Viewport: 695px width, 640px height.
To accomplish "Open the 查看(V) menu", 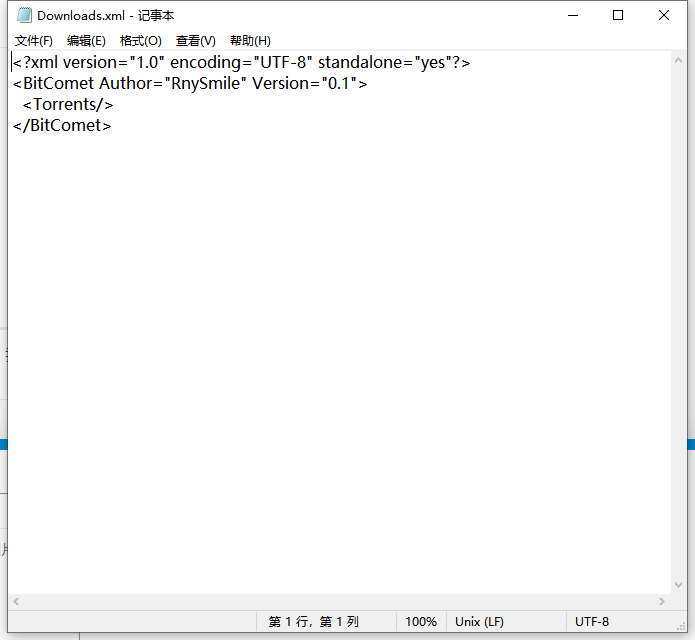I will pos(195,41).
